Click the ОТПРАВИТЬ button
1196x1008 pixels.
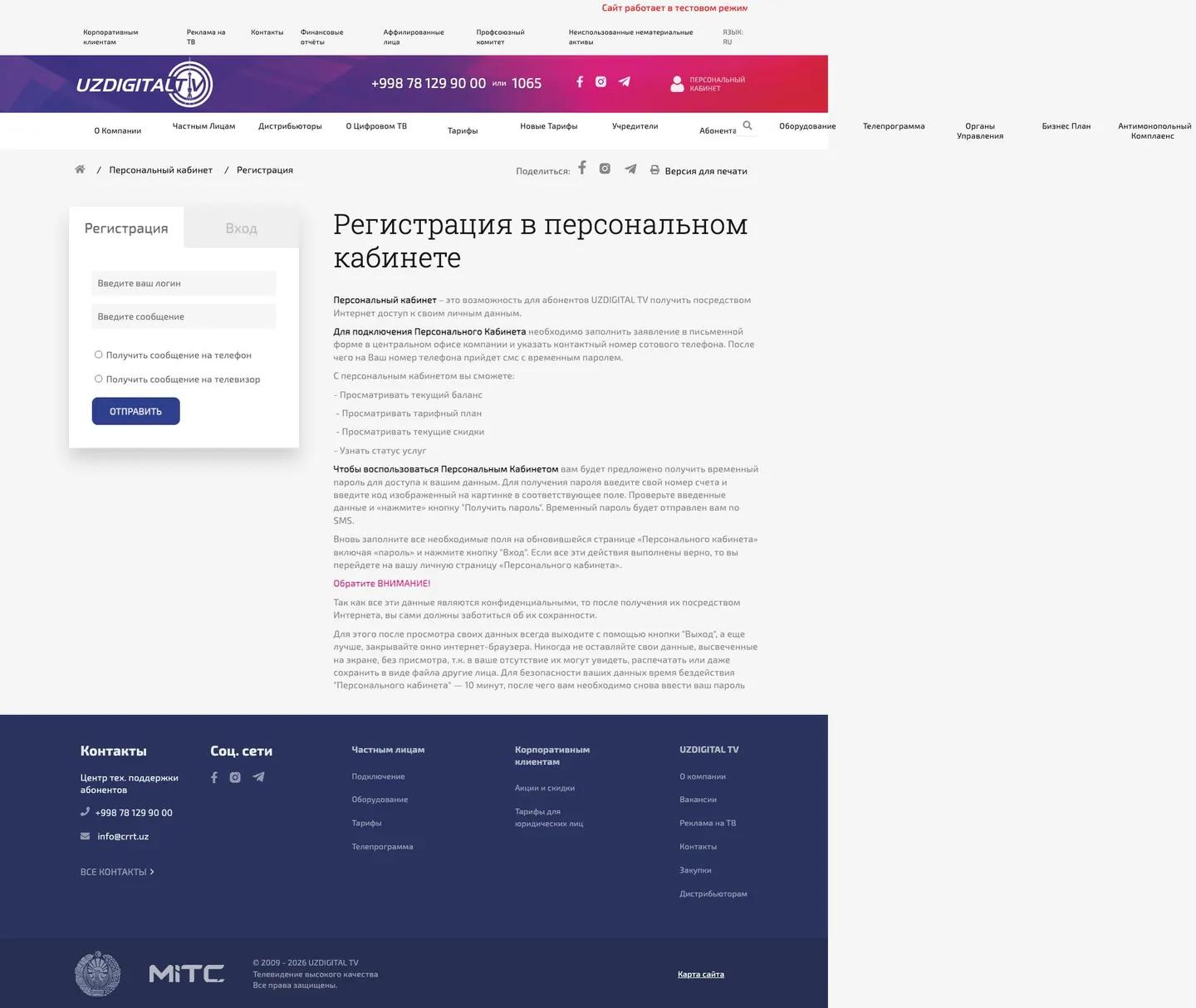coord(136,411)
